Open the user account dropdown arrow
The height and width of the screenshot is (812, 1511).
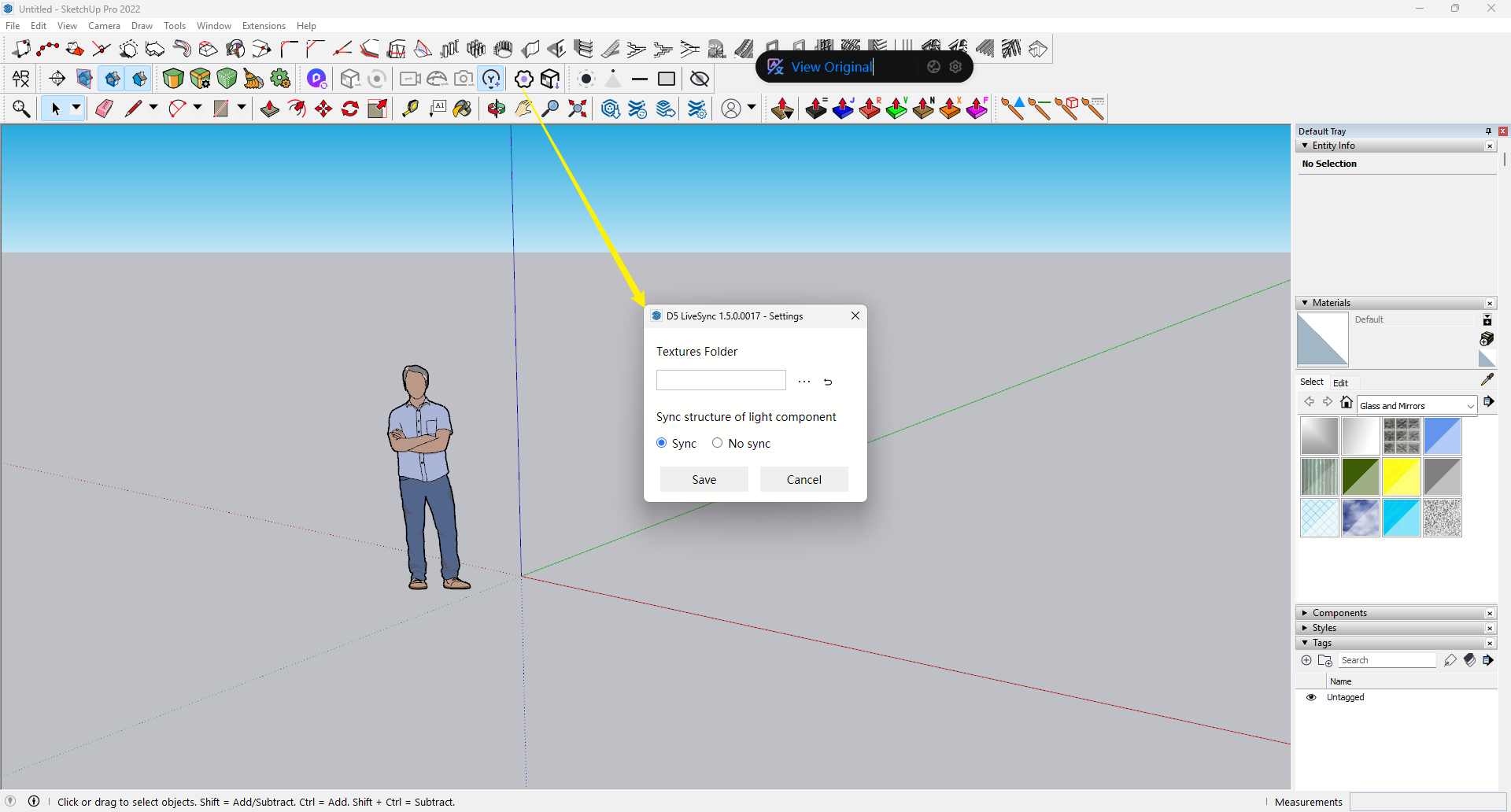click(752, 108)
